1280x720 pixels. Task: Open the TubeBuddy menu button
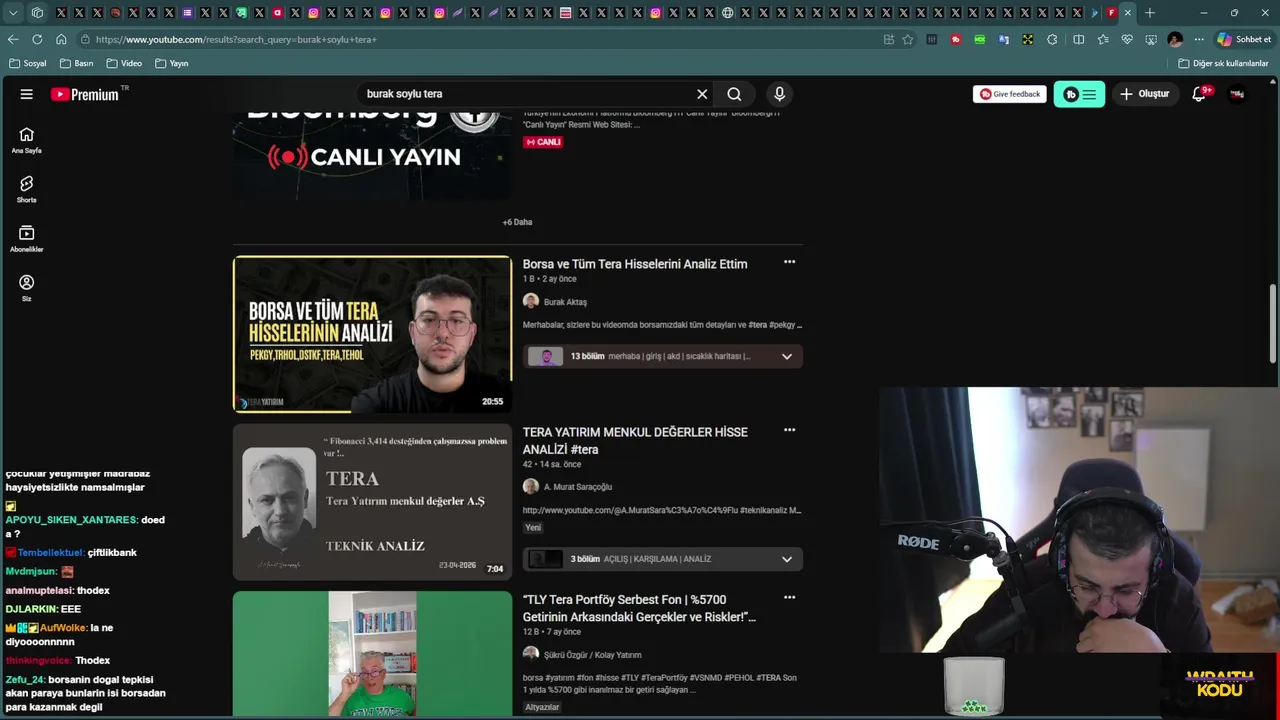1079,94
